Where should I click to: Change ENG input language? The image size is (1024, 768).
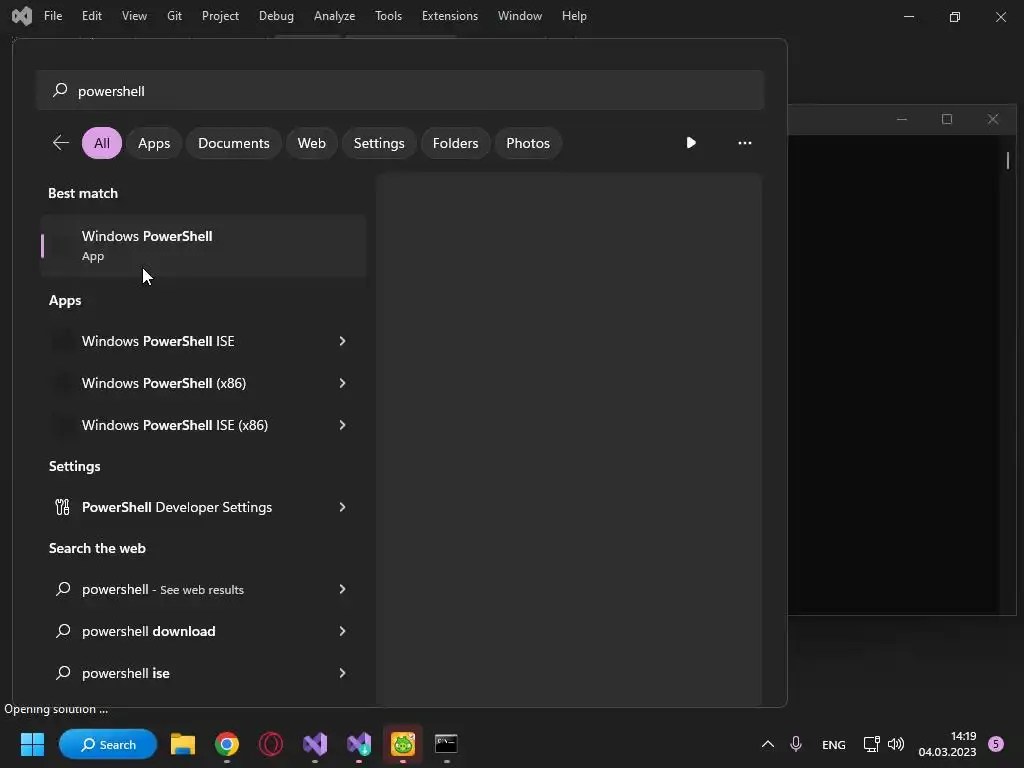click(834, 744)
